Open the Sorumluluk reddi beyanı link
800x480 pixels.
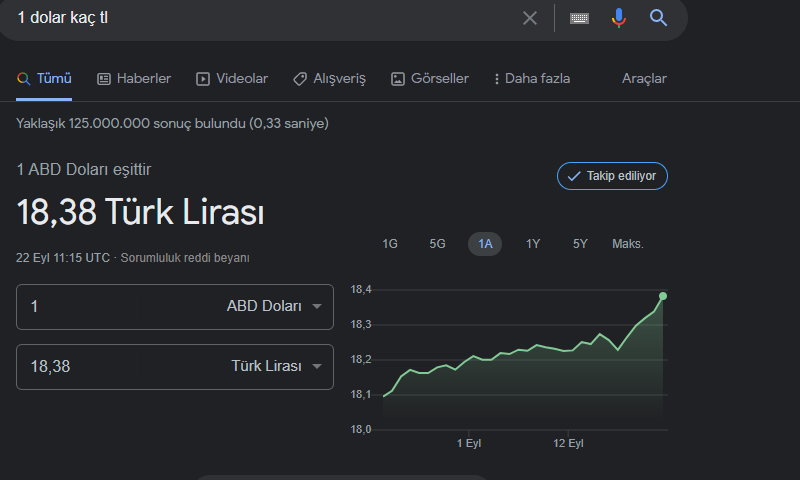pyautogui.click(x=185, y=258)
